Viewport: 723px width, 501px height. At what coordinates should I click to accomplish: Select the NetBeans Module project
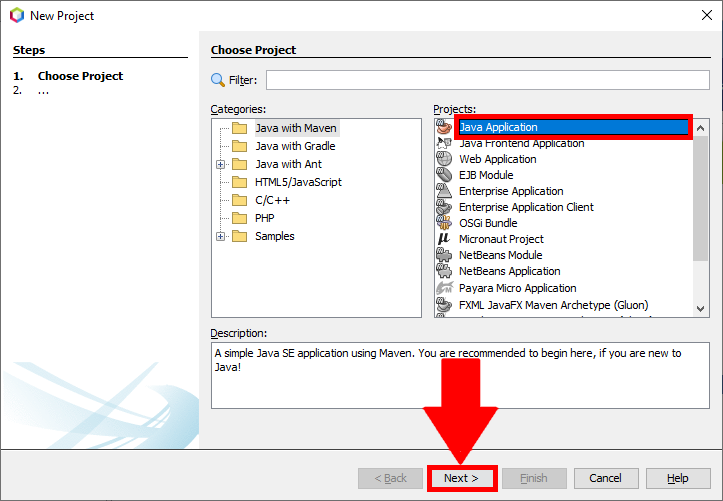coord(500,255)
